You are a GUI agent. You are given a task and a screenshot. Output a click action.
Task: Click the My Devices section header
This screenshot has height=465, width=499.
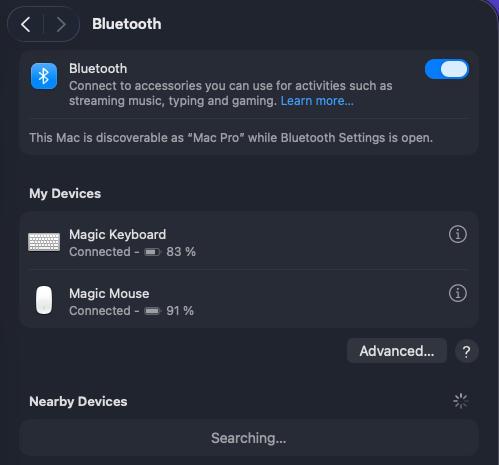point(65,194)
